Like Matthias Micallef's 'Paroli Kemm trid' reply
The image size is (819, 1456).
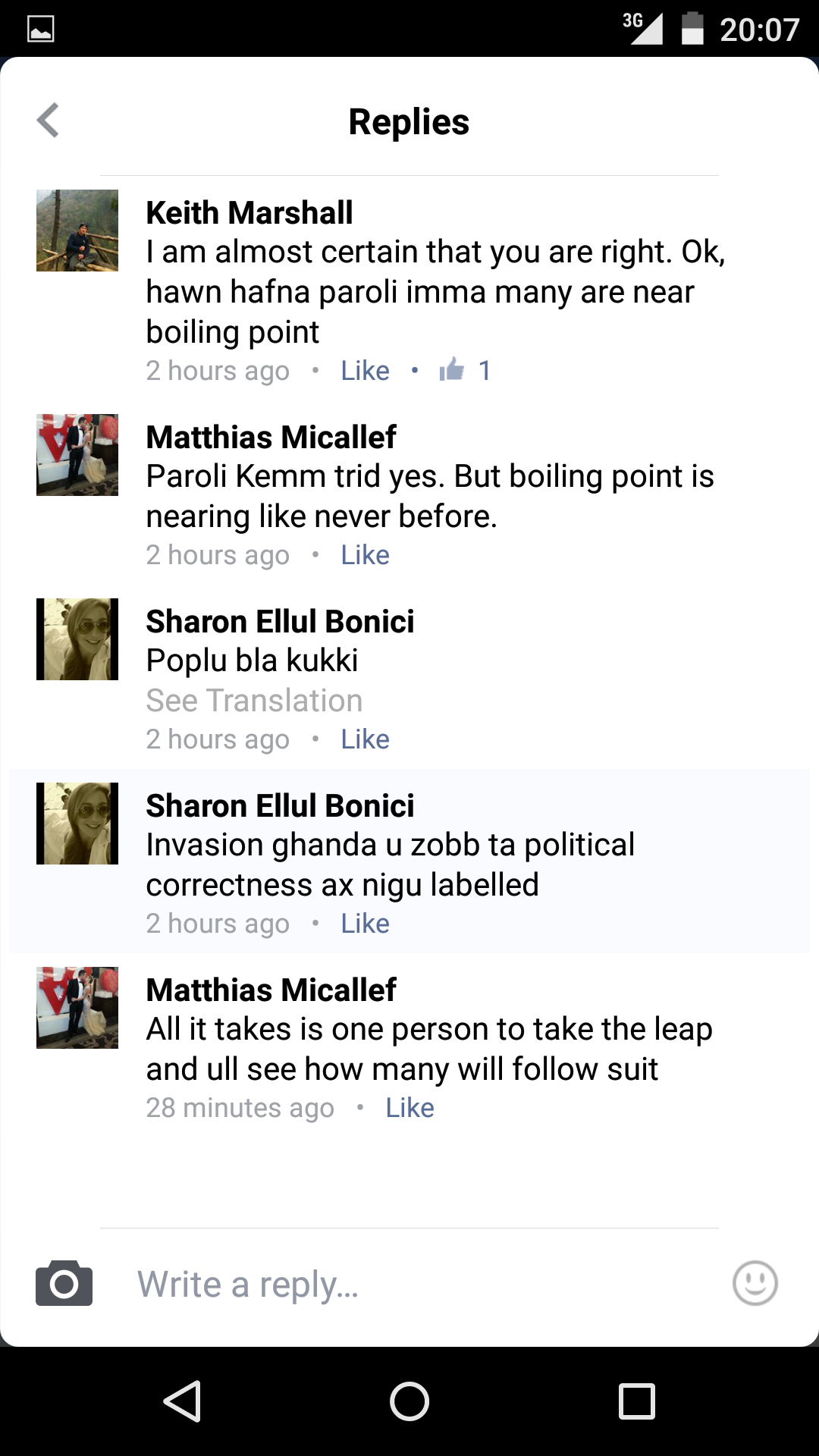click(x=365, y=555)
